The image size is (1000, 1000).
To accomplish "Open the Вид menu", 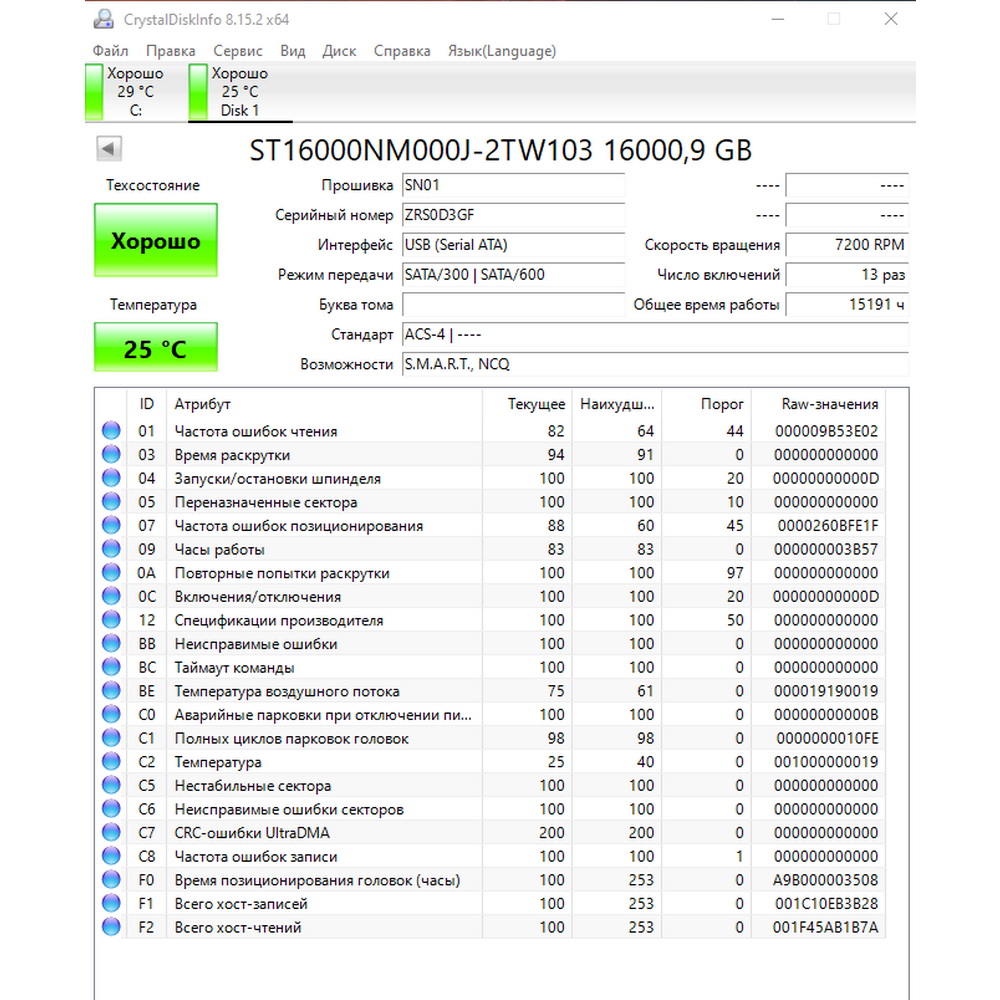I will [293, 51].
